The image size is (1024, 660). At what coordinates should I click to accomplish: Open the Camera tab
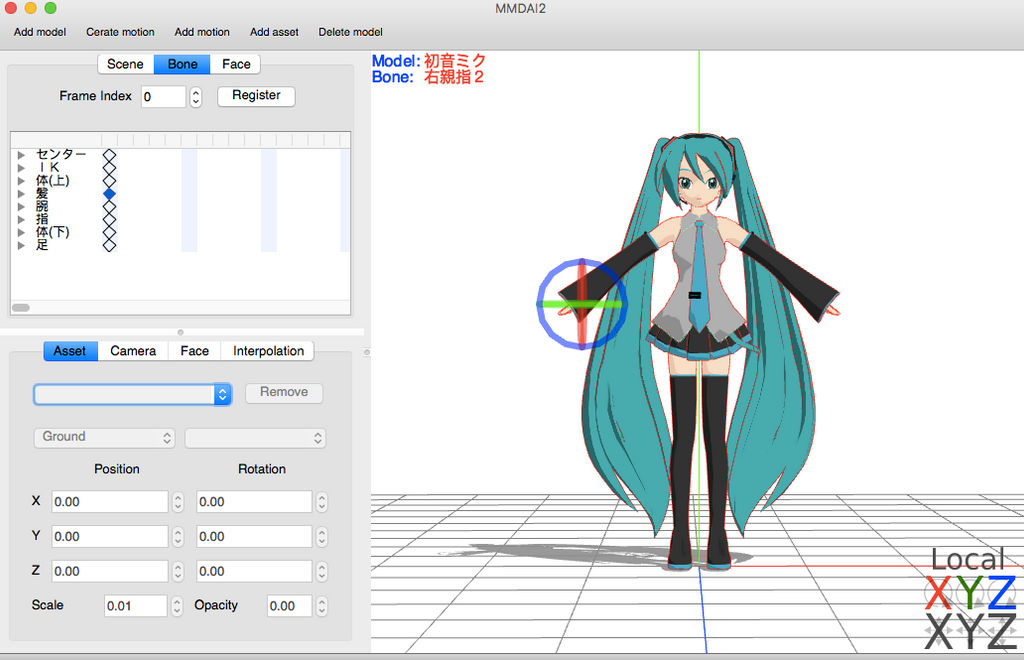[133, 351]
